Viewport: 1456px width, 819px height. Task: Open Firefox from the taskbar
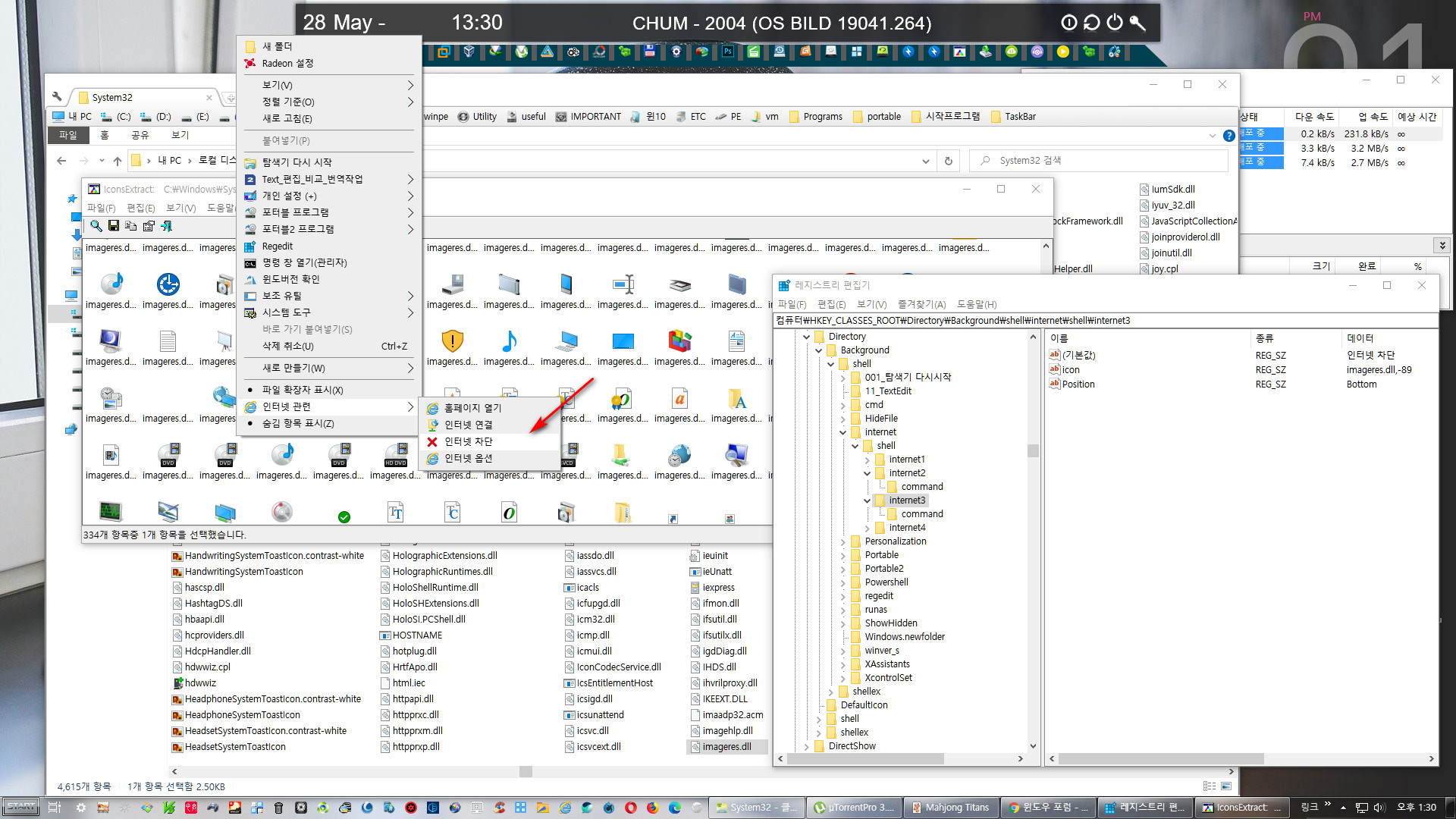[x=652, y=808]
